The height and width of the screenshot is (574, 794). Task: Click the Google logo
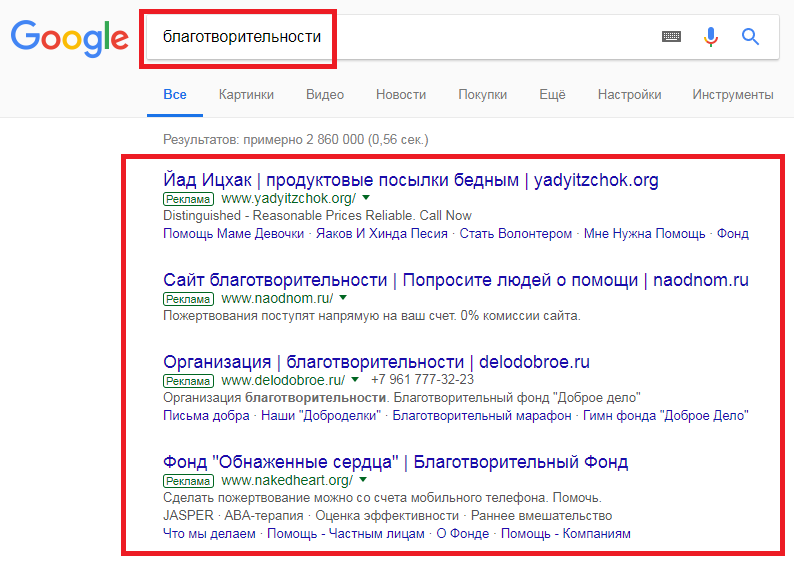tap(70, 37)
